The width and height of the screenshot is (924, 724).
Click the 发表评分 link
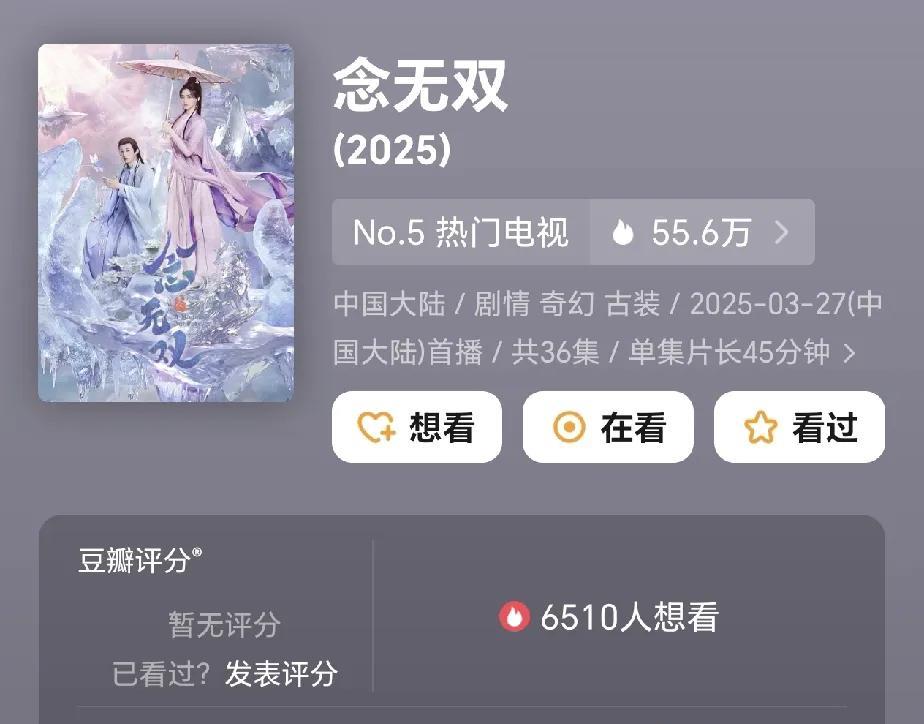[x=280, y=673]
